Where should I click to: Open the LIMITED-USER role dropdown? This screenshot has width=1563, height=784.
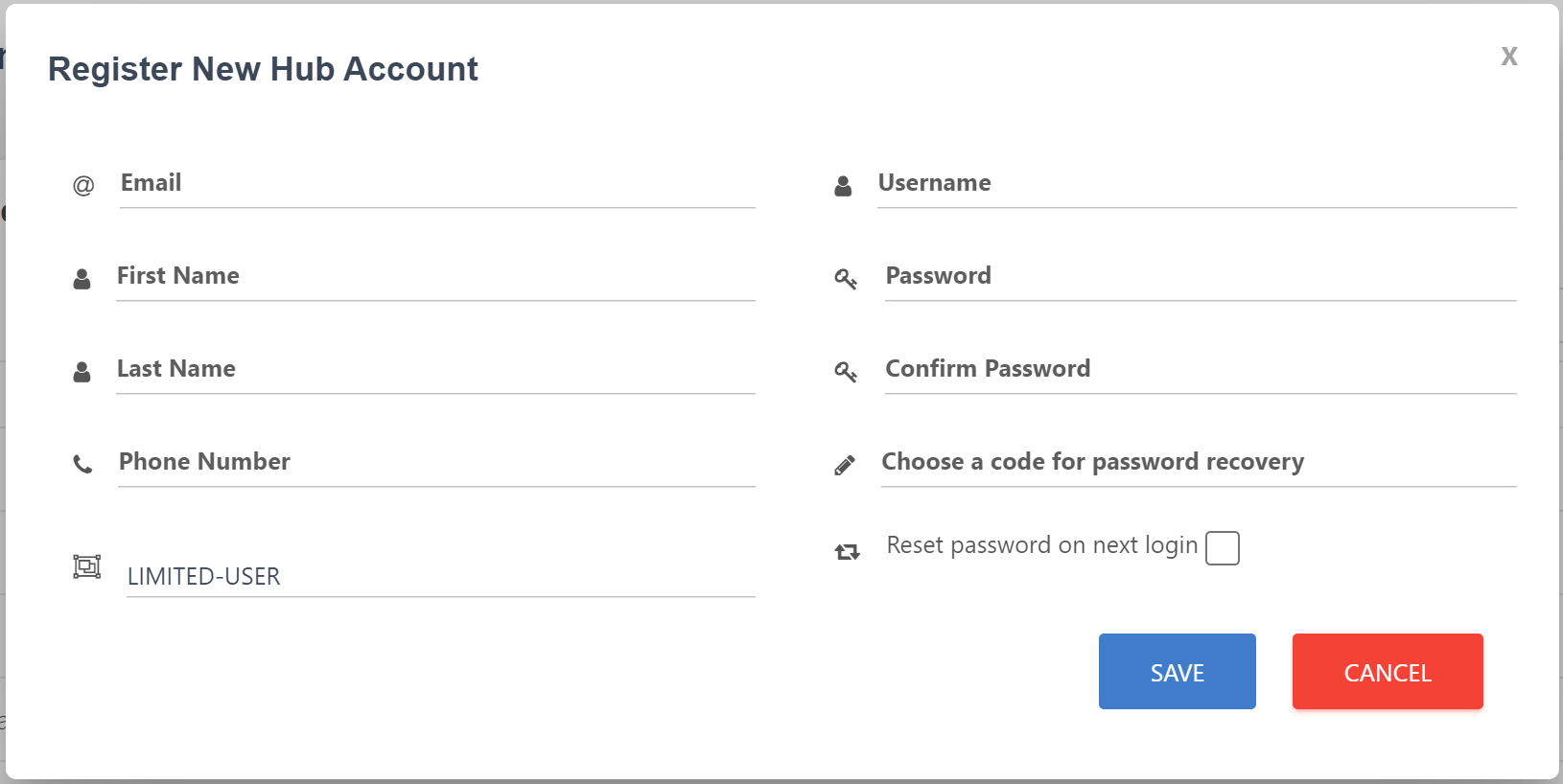click(440, 576)
